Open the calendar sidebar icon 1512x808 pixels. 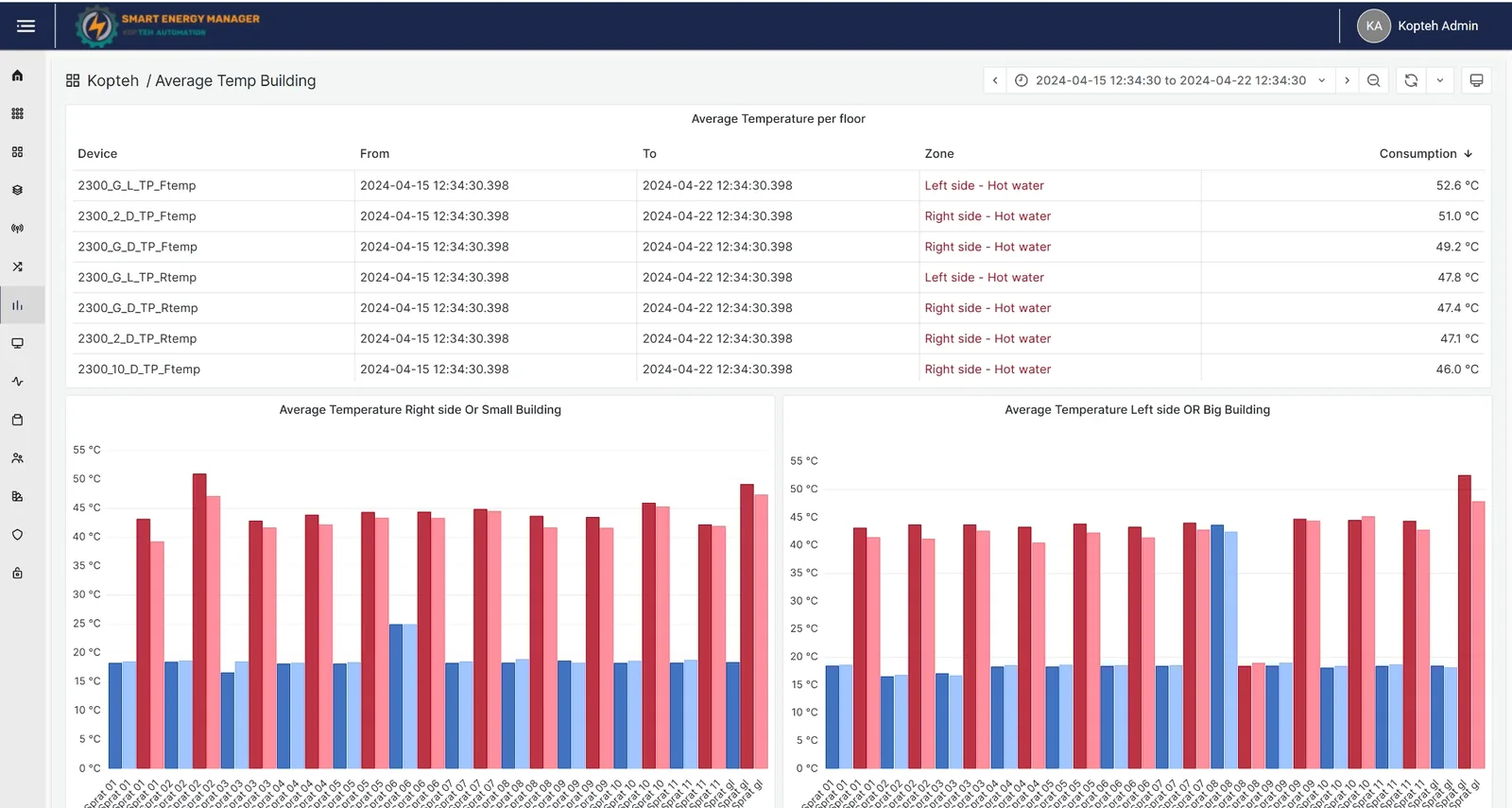17,420
